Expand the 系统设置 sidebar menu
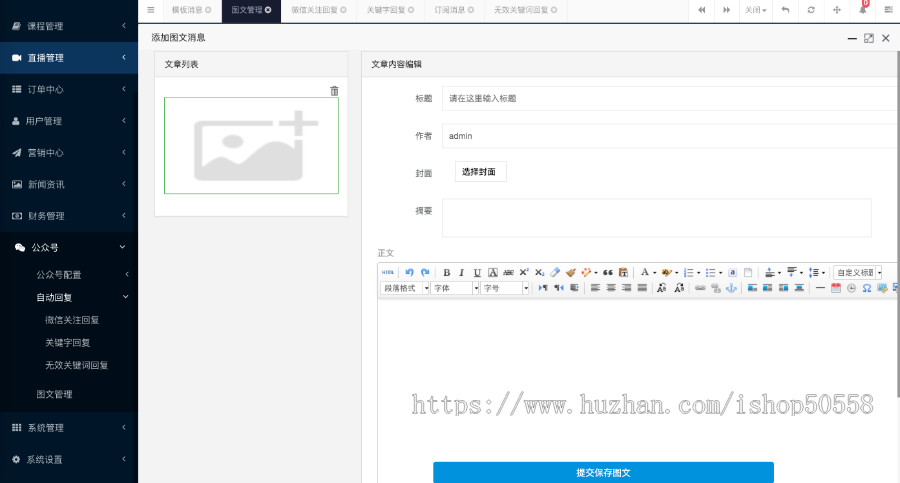 [x=69, y=459]
